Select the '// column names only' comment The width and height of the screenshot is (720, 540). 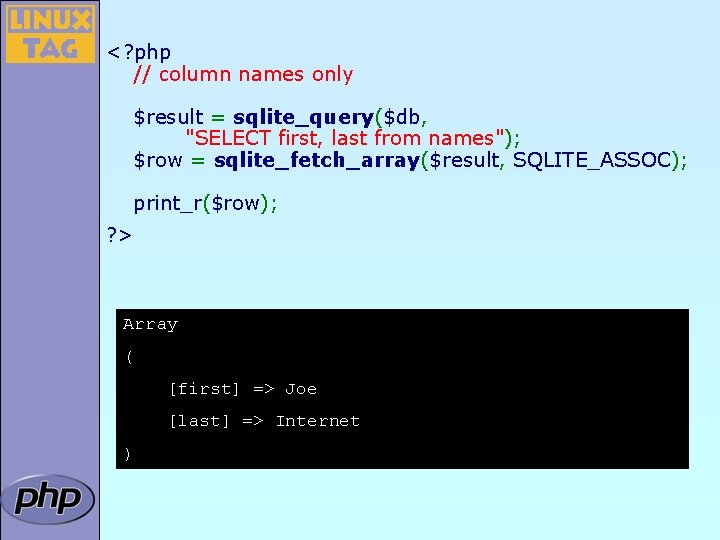click(x=243, y=74)
